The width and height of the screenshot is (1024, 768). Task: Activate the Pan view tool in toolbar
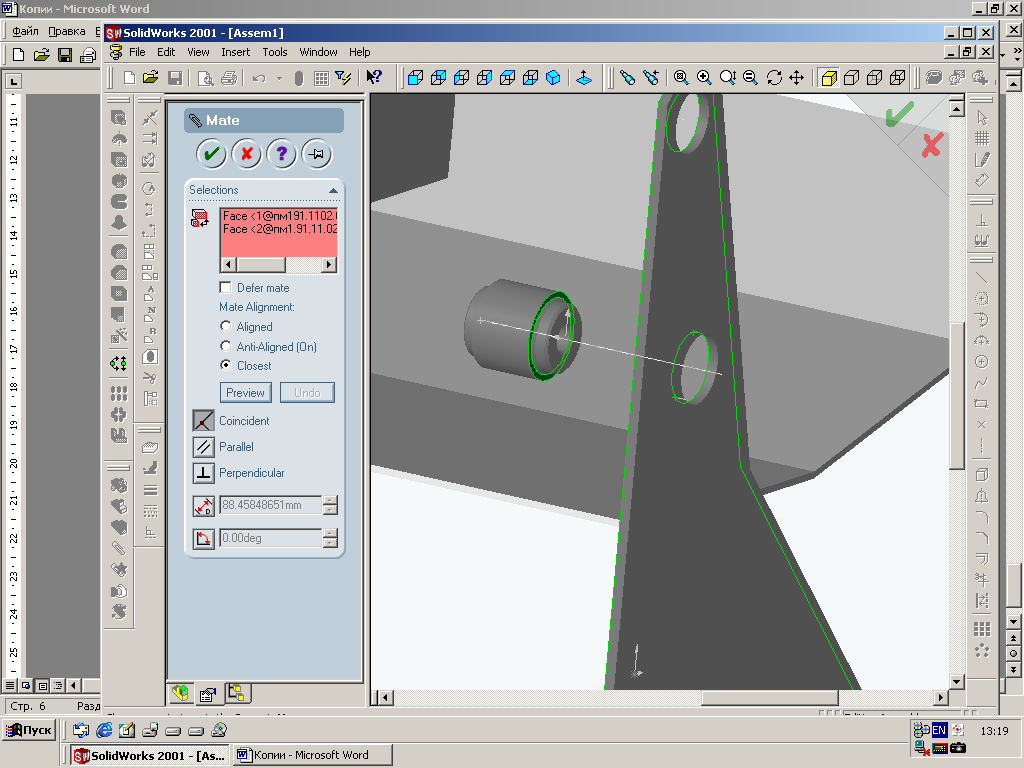point(797,78)
